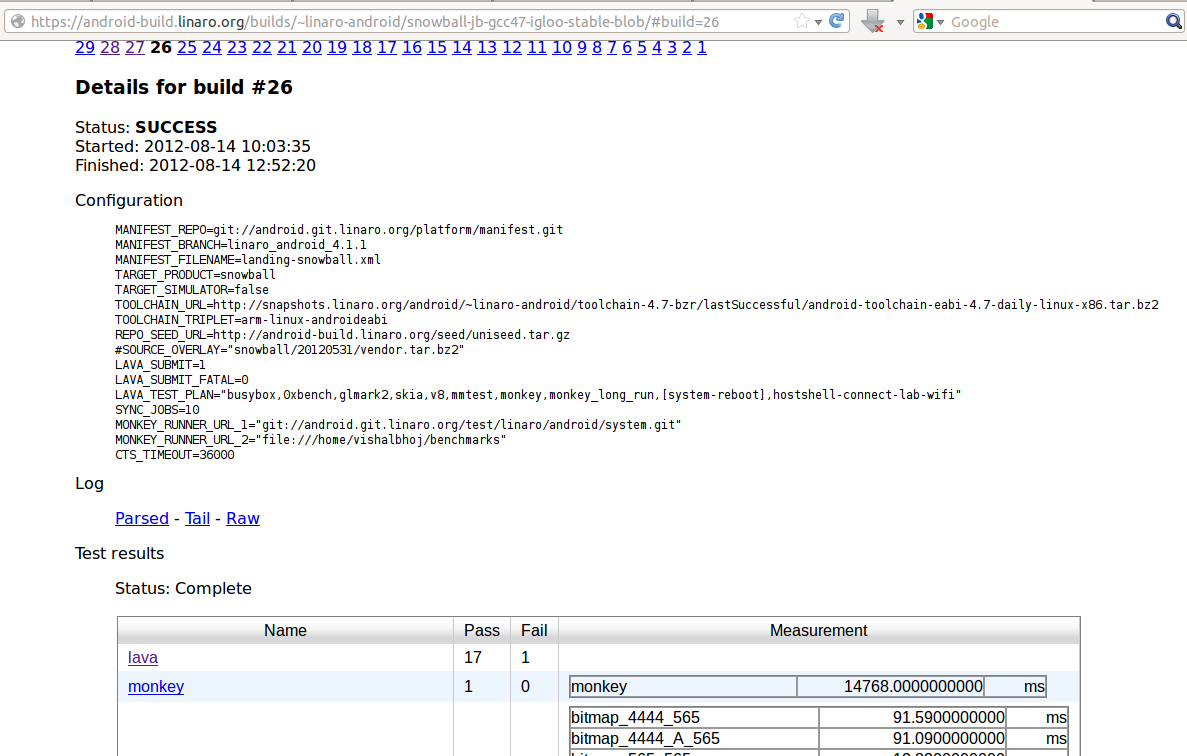Bookmark this page with the star icon
Screen dimensions: 1187x756
pyautogui.click(x=801, y=21)
